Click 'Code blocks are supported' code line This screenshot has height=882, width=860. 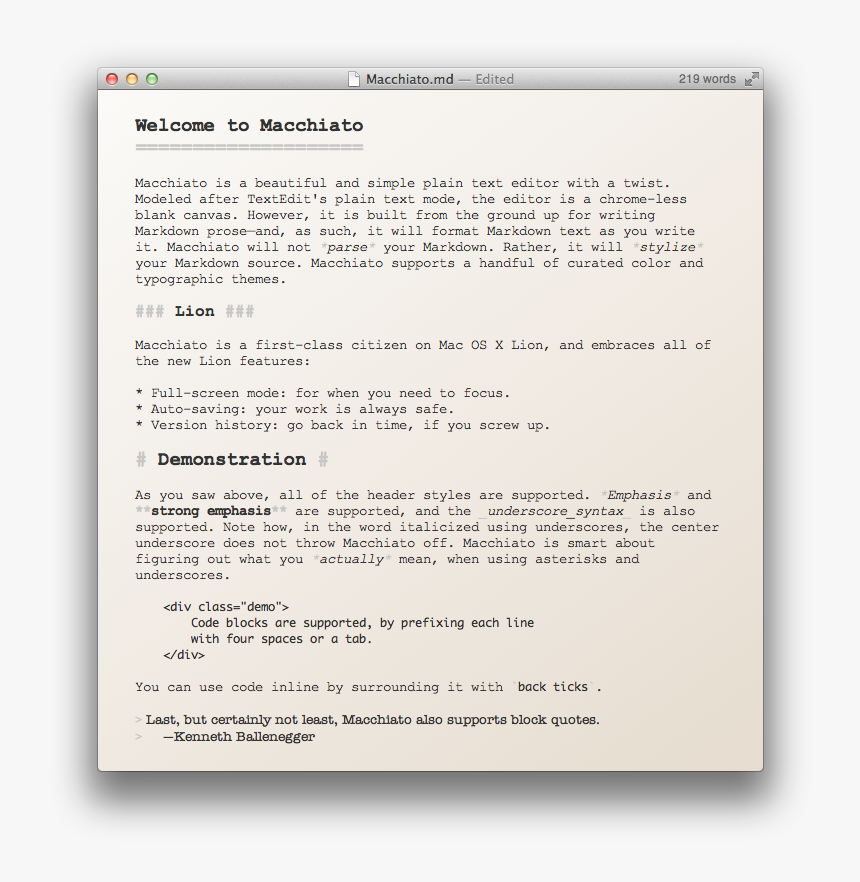pyautogui.click(x=362, y=623)
